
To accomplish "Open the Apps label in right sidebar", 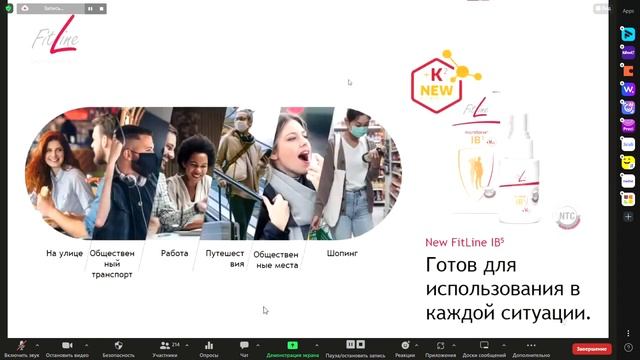I will [628, 11].
